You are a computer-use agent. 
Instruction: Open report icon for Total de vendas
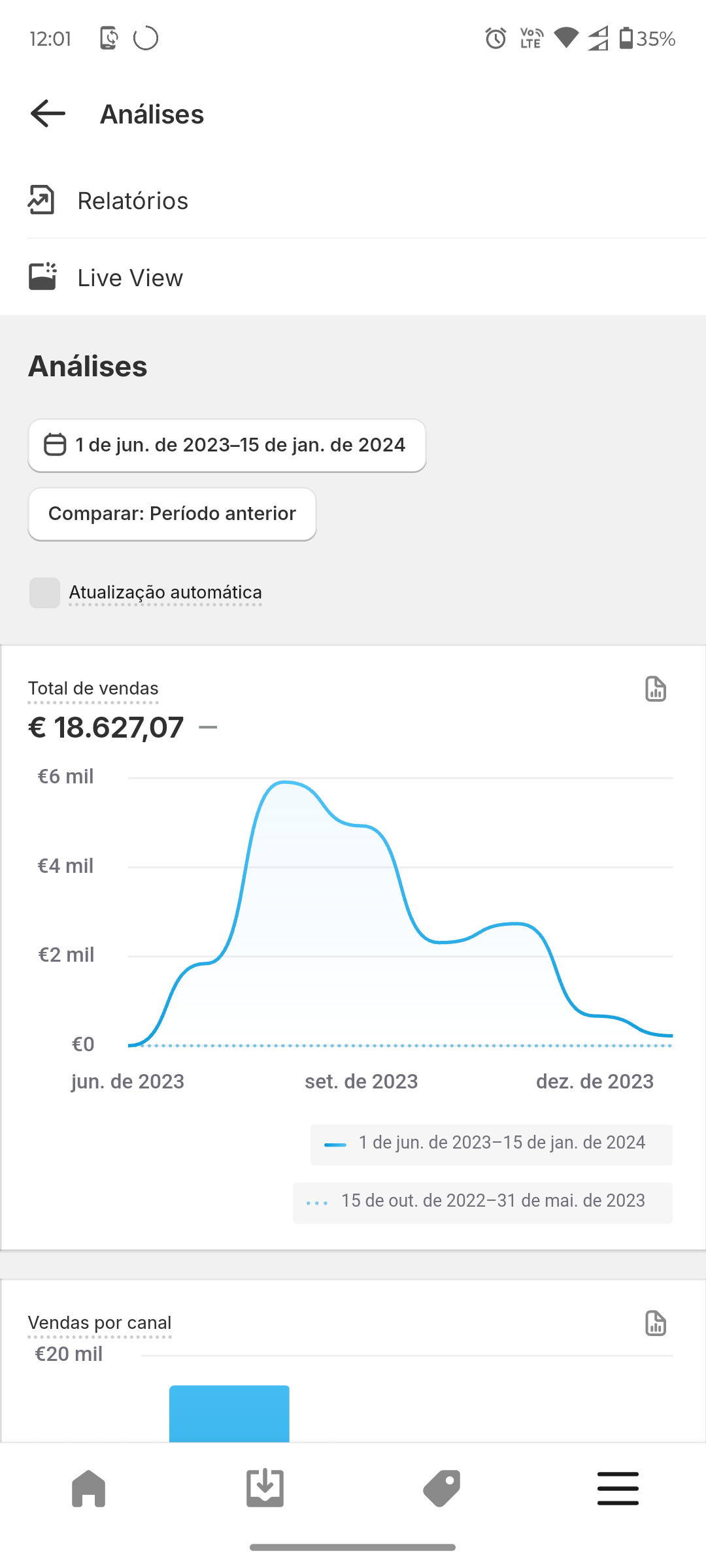click(655, 689)
